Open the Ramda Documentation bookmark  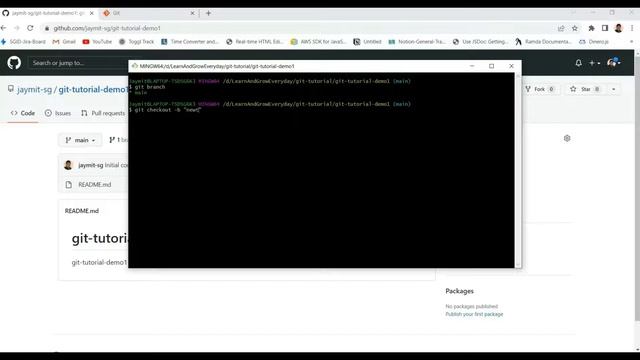[543, 42]
